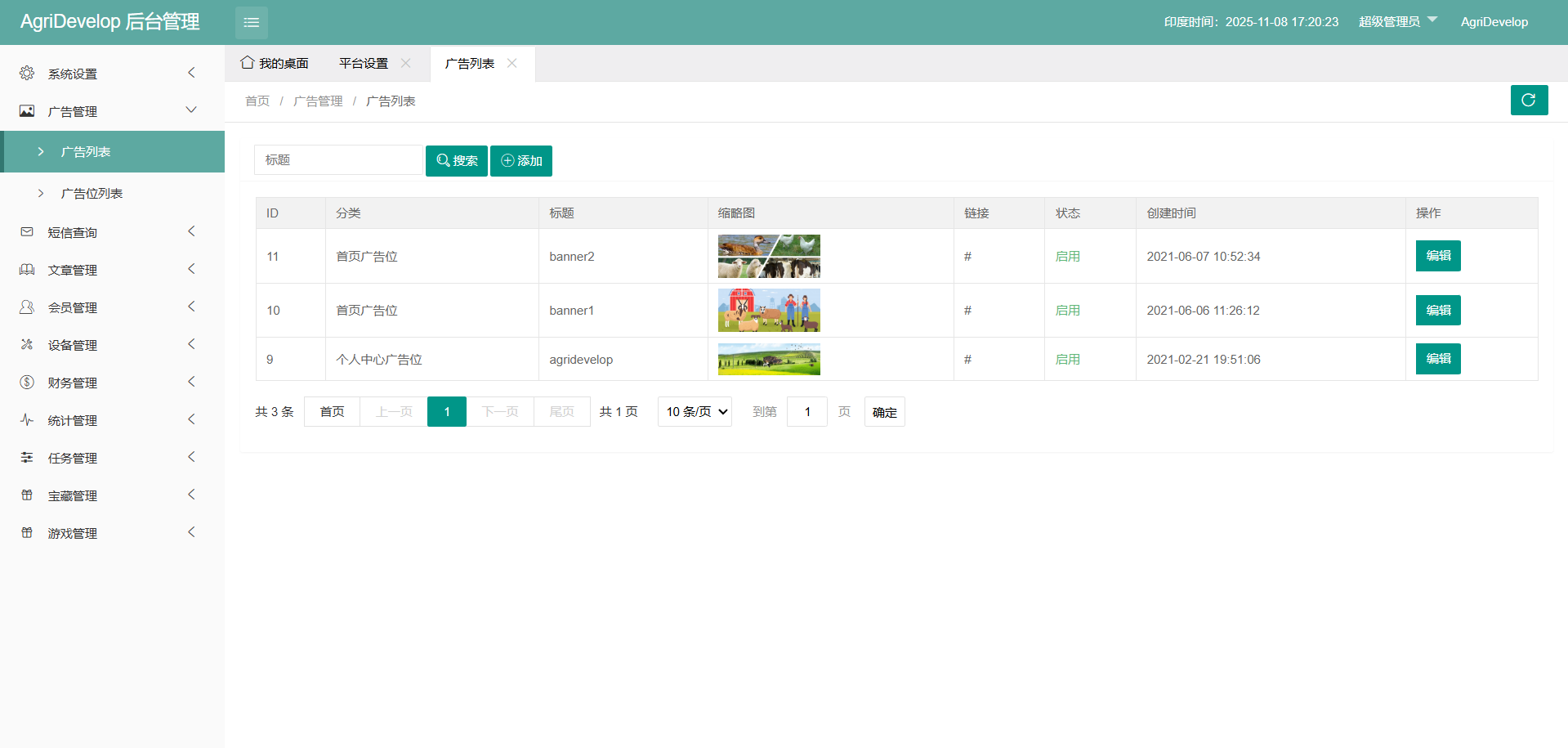Screen dimensions: 1568x748
Task: Switch to the 我的桌面 tab
Action: pos(275,64)
